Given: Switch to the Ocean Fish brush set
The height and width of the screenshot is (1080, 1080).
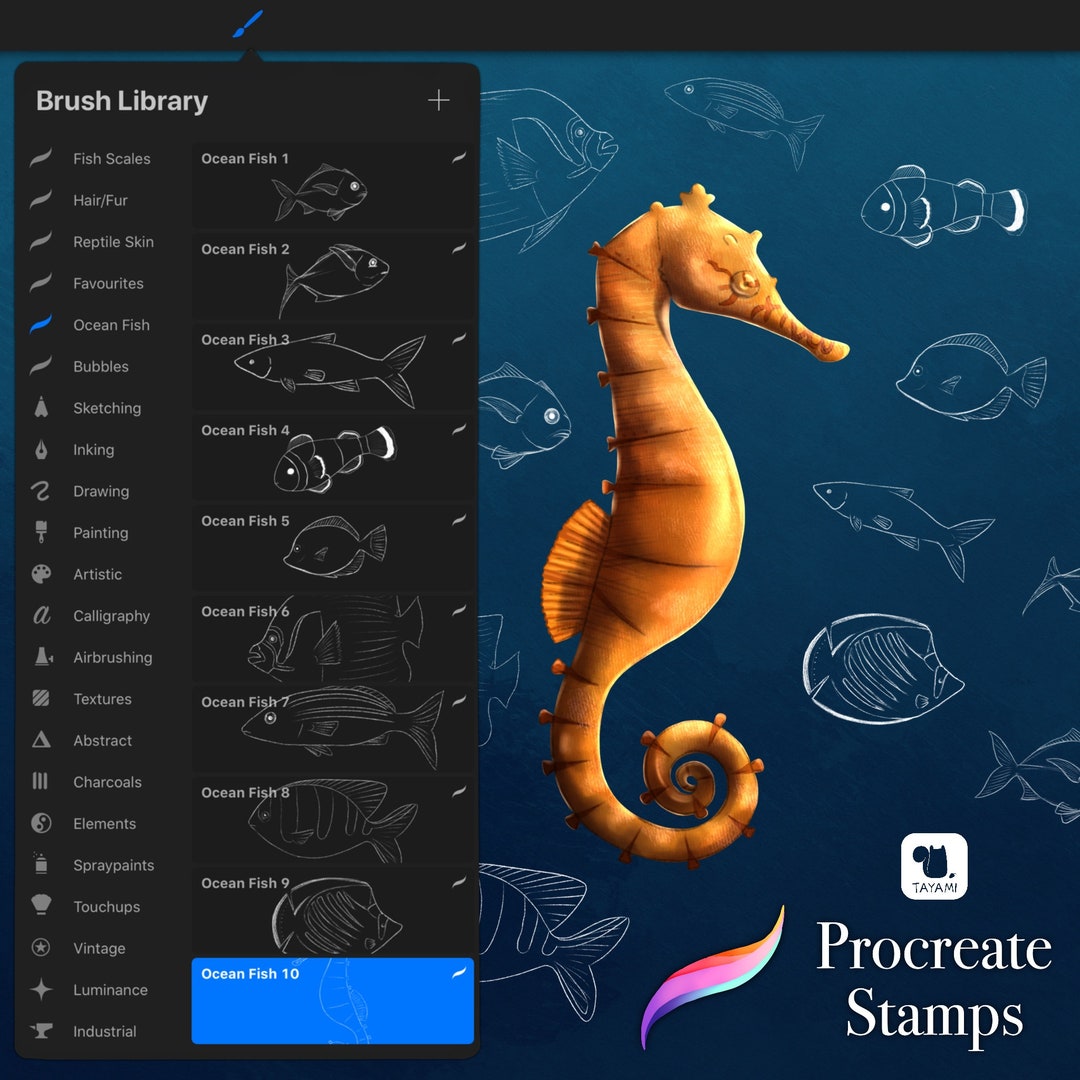Looking at the screenshot, I should click(110, 325).
